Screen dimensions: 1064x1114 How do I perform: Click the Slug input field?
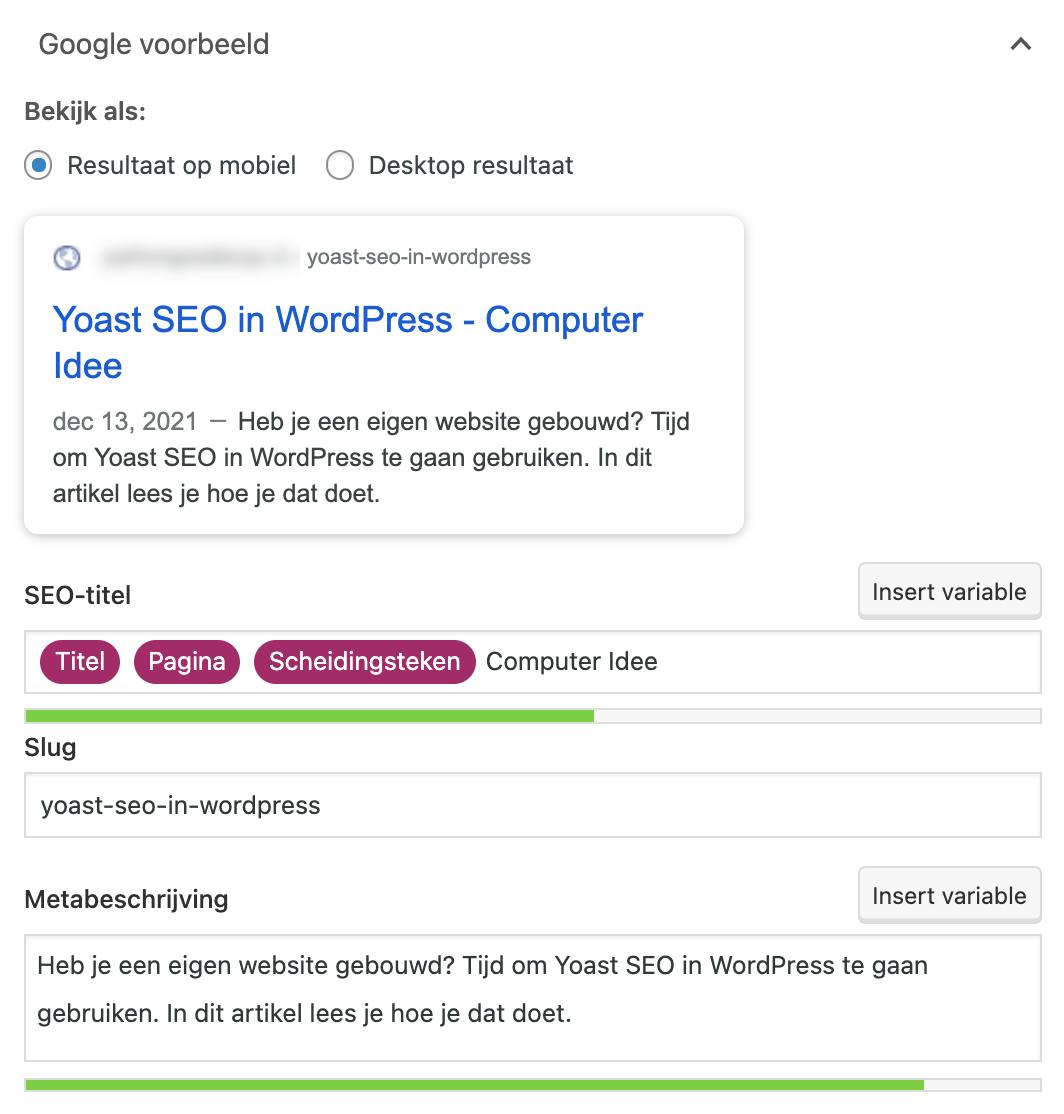coord(532,806)
